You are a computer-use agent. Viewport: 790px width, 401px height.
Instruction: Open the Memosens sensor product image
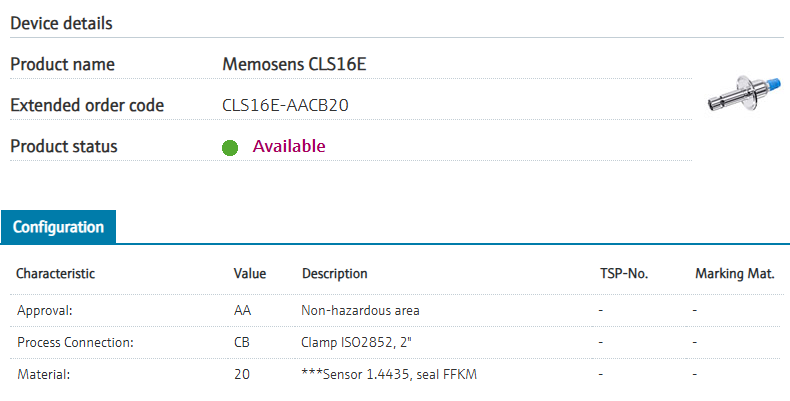[739, 93]
